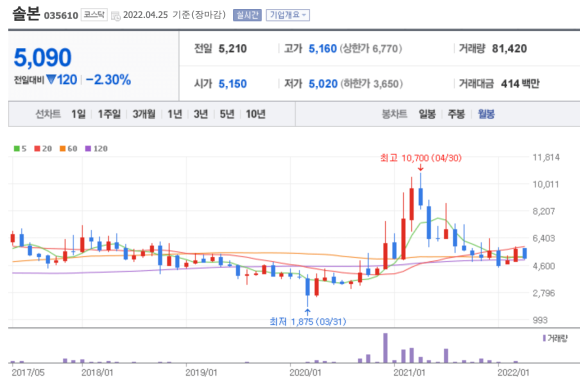Screen dimensions: 580x388
Task: Click the 거래량 value 81,420
Action: pos(509,48)
